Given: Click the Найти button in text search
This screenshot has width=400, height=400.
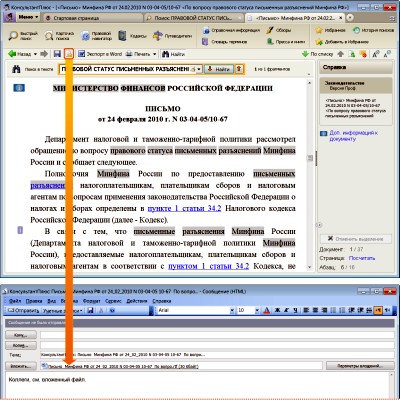Looking at the screenshot, I should (219, 69).
